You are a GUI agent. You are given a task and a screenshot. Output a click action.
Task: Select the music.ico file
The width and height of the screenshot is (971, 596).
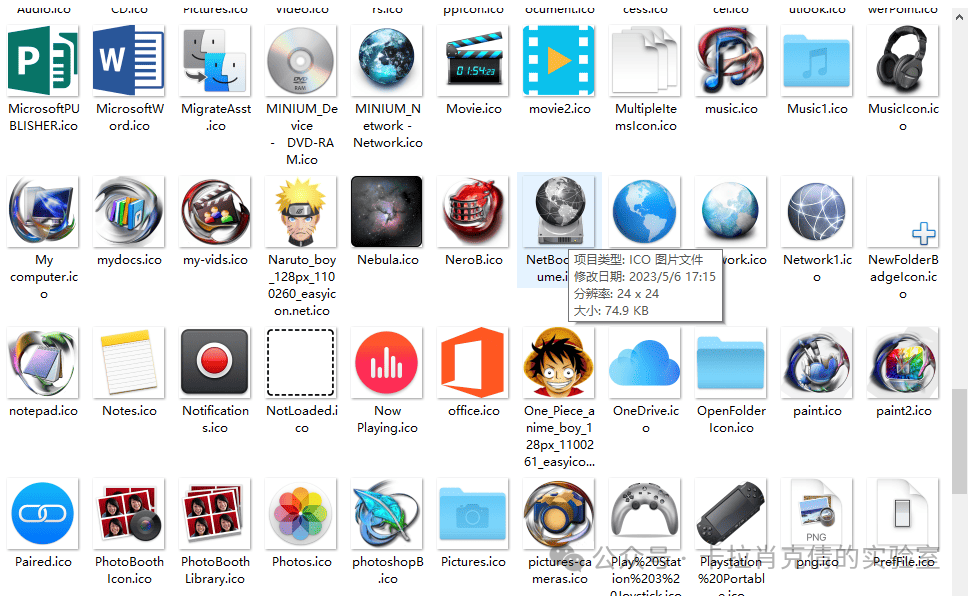click(x=730, y=60)
